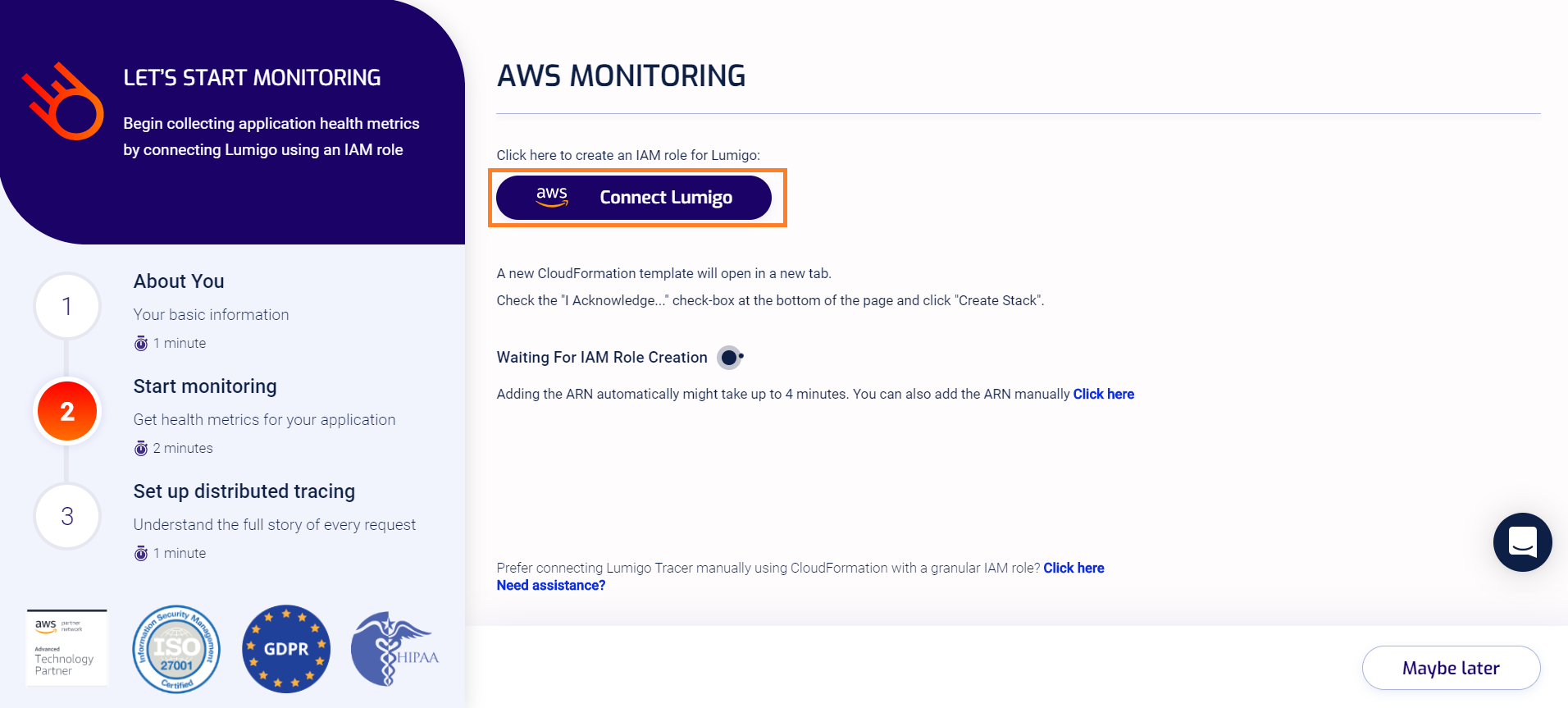Open the chat support bubble icon
The height and width of the screenshot is (708, 1568).
1522,542
